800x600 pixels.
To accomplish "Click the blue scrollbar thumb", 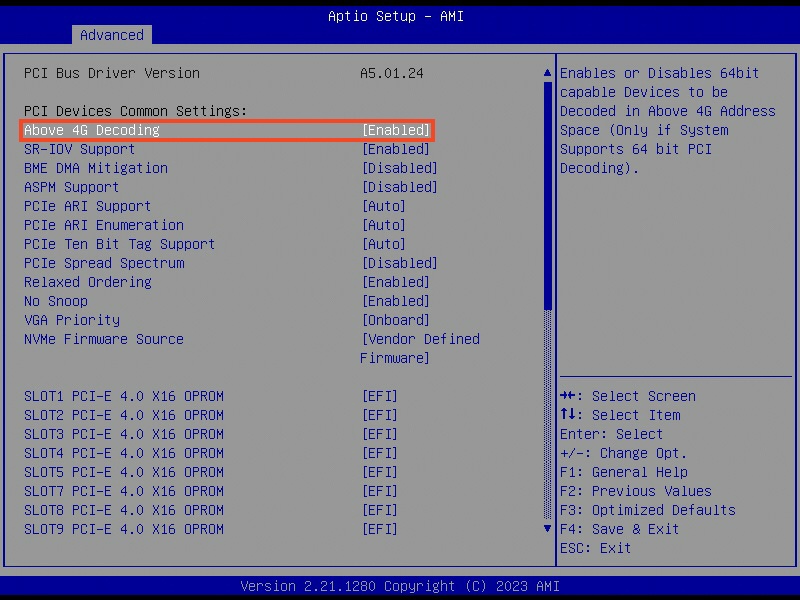I will click(547, 195).
